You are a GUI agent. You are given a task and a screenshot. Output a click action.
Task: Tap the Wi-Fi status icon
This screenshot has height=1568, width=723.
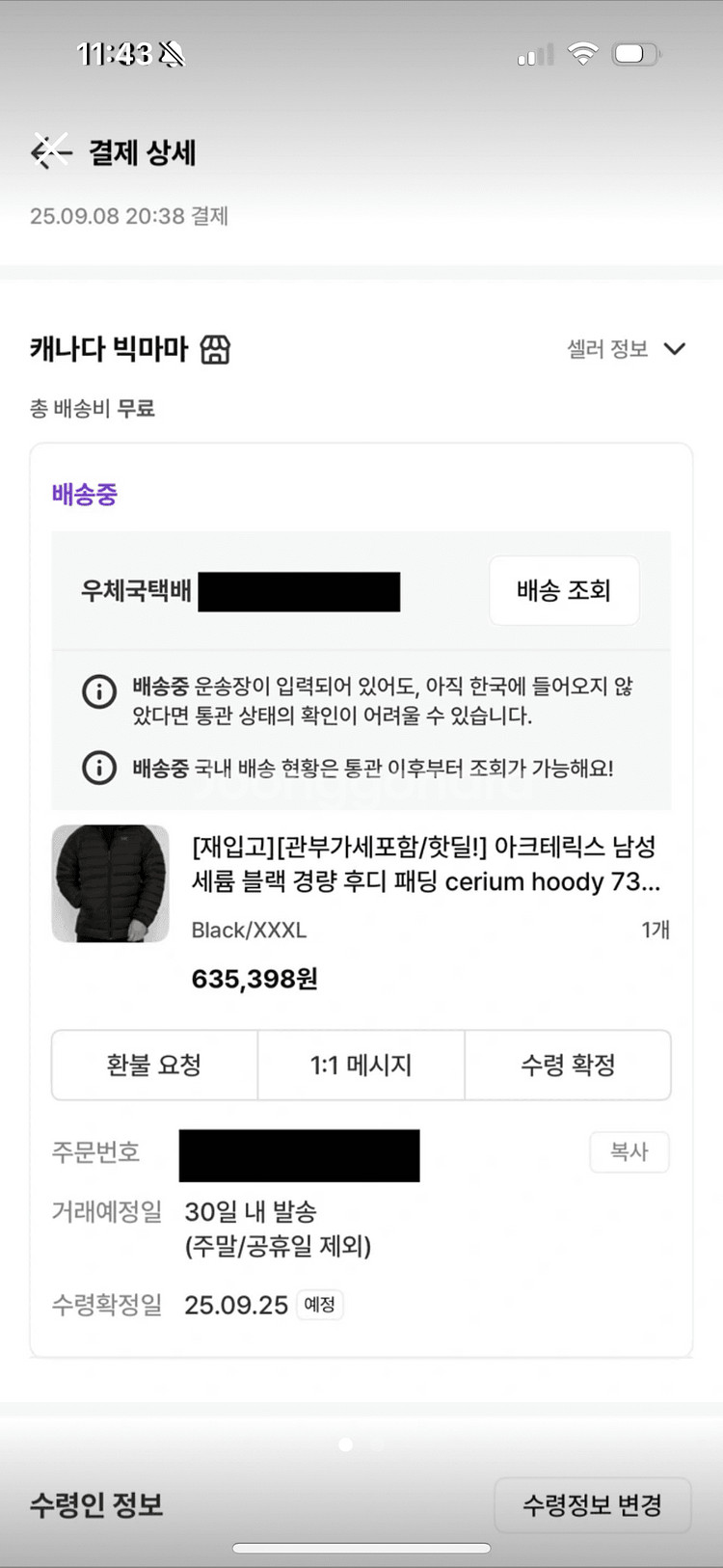pos(582,54)
